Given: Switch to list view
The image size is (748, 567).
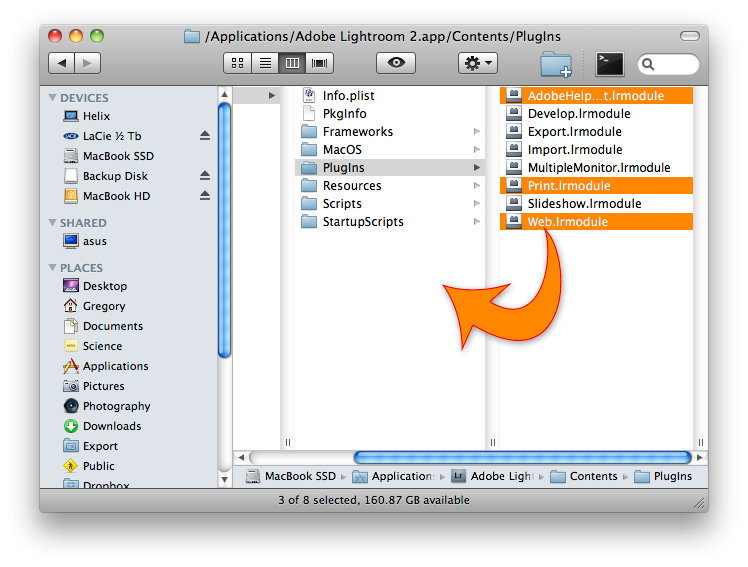Looking at the screenshot, I should [265, 63].
